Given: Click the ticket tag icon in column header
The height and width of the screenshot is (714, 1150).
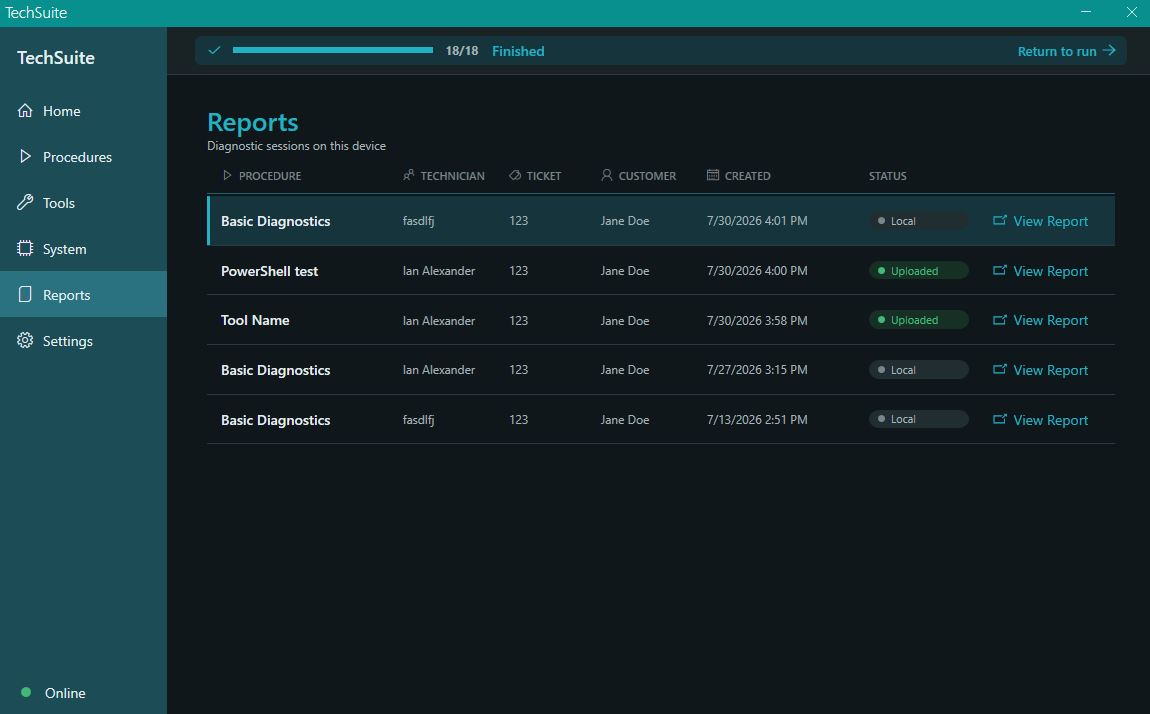Looking at the screenshot, I should tap(515, 175).
